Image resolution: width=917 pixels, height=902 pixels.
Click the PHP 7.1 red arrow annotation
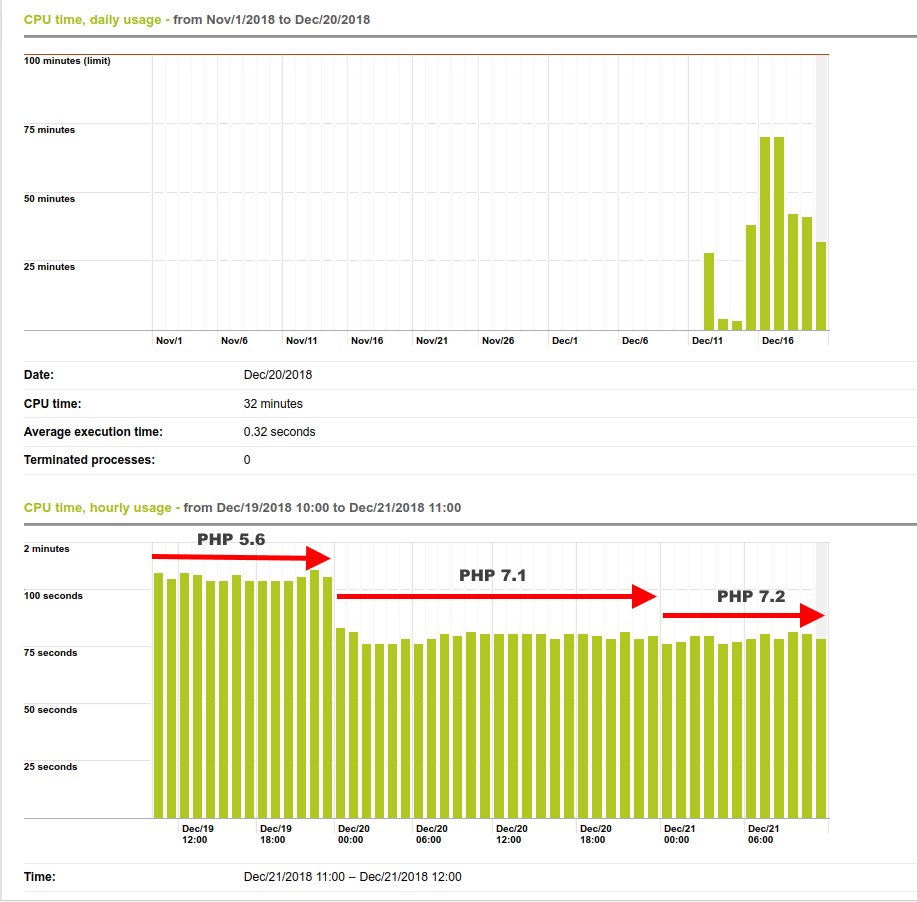point(500,596)
